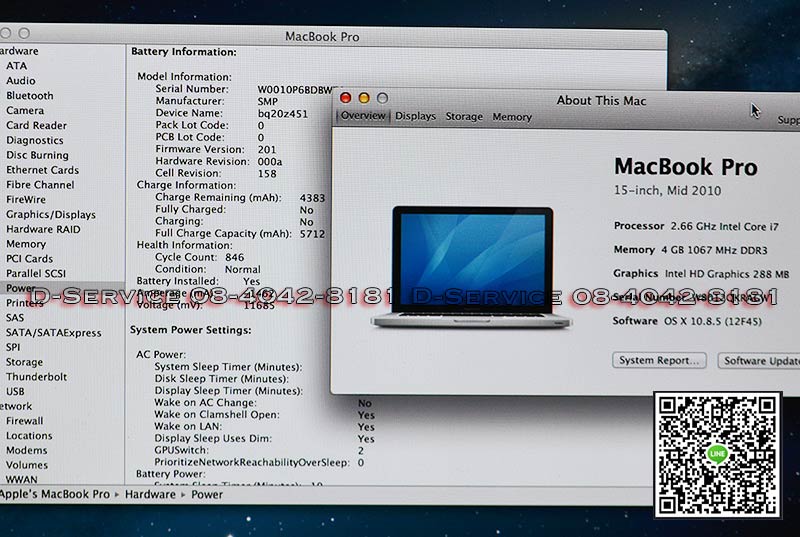Click the Manufacturer SMP value
800x537 pixels.
click(x=267, y=101)
